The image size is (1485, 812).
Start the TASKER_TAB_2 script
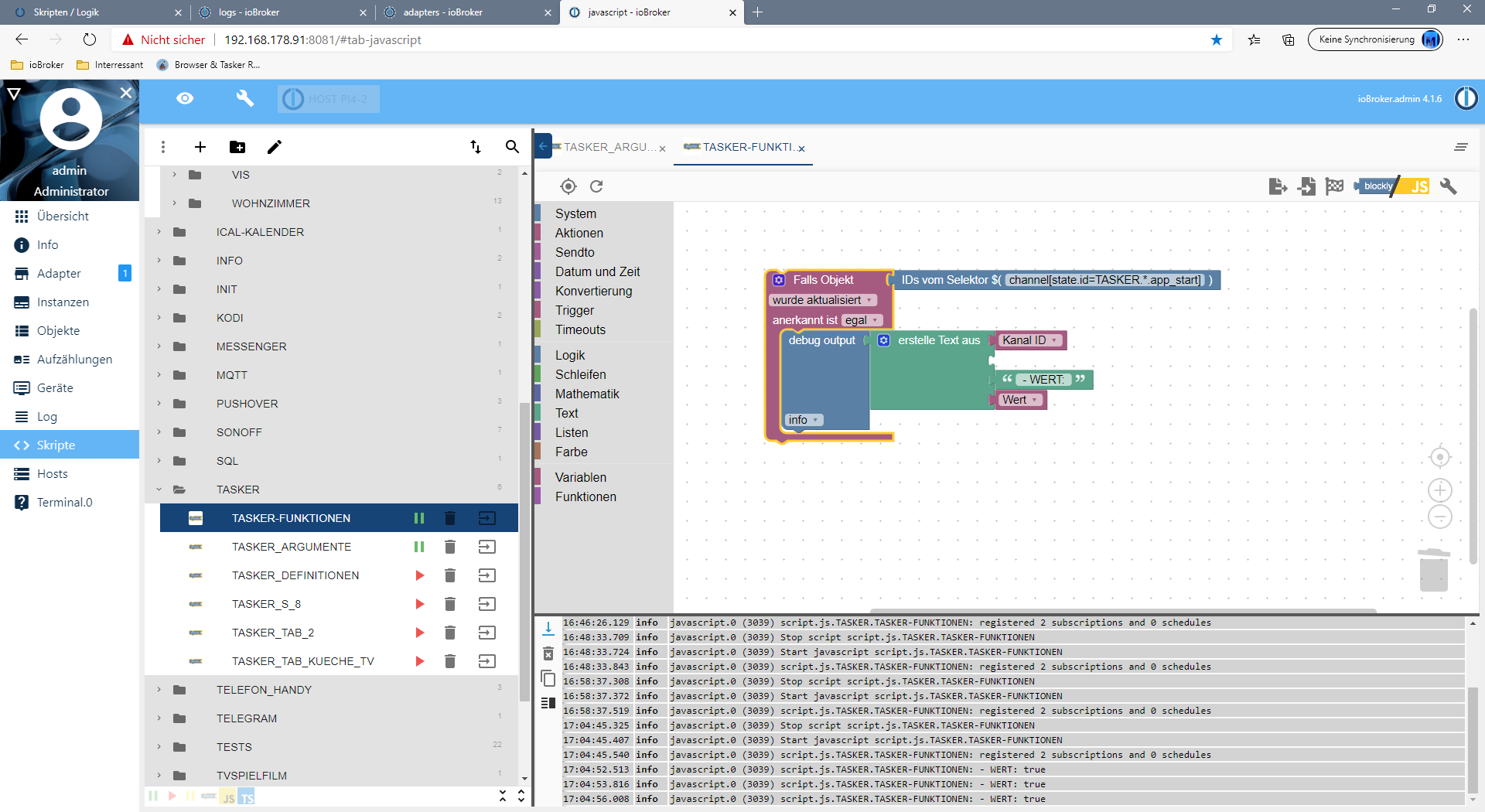click(x=420, y=633)
